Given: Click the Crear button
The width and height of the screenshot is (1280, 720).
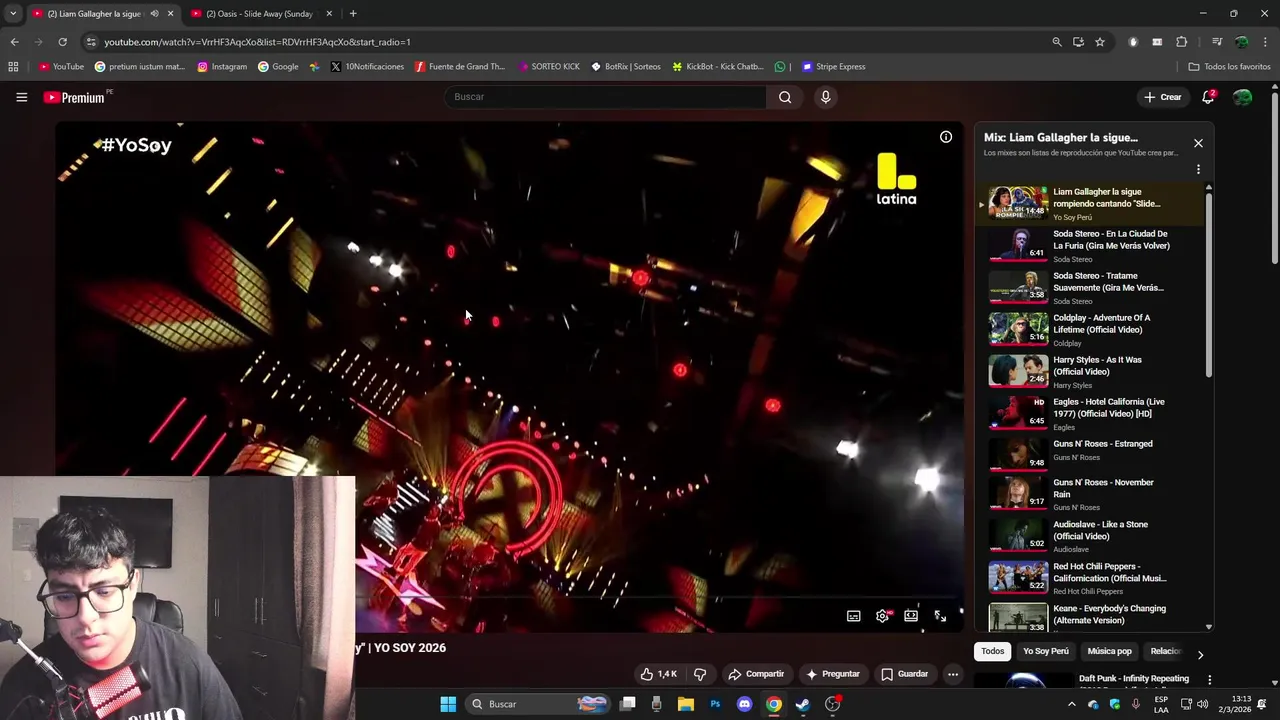Looking at the screenshot, I should point(1163,97).
